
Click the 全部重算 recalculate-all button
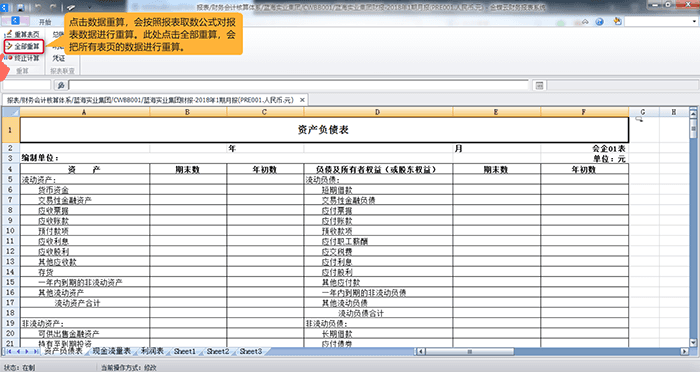(x=24, y=46)
